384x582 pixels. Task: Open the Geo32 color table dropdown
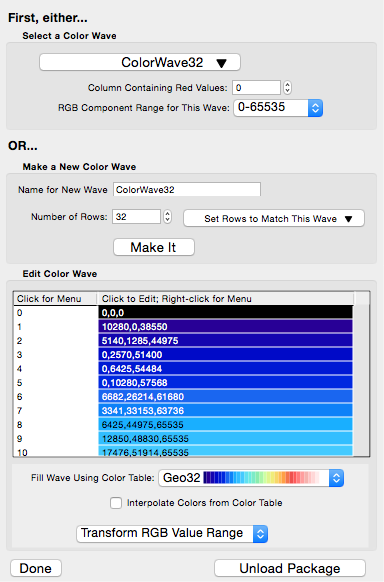coord(251,478)
